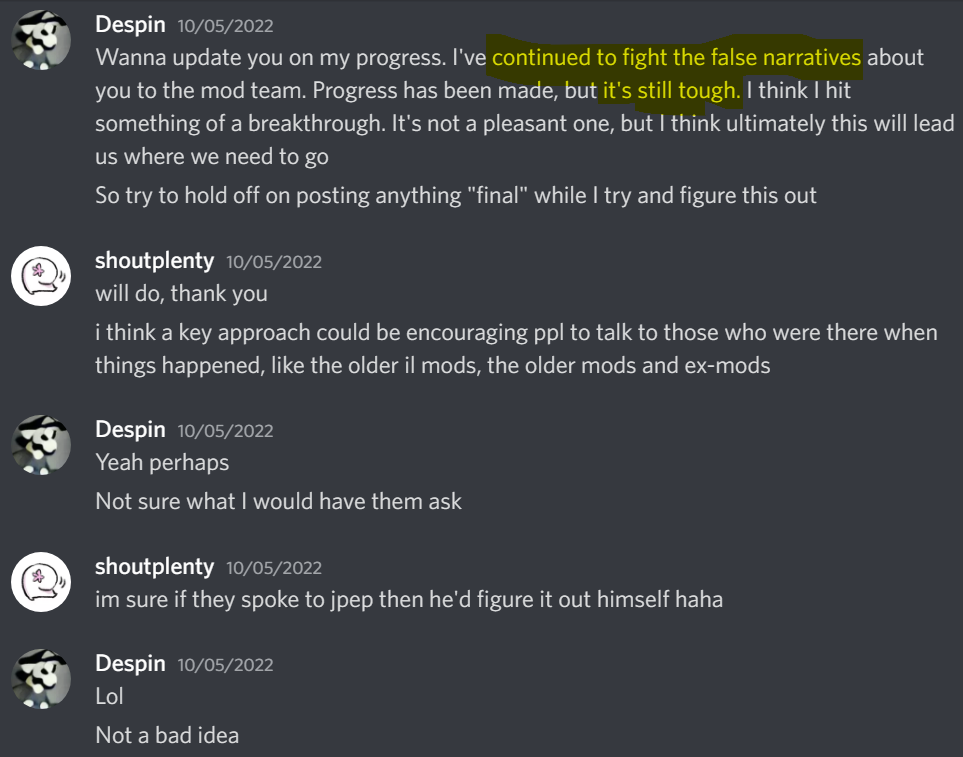Click the "Not a bad idea" message
The image size is (963, 757).
[167, 736]
